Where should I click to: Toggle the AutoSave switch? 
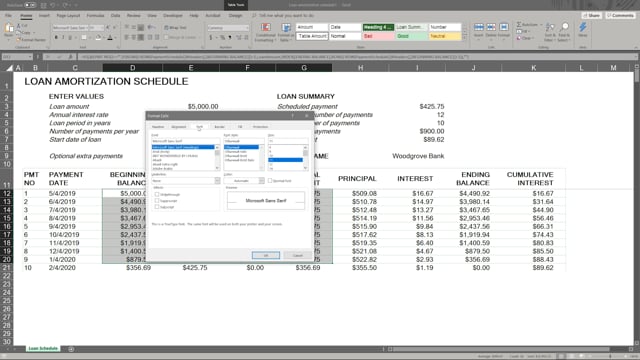pyautogui.click(x=30, y=5)
